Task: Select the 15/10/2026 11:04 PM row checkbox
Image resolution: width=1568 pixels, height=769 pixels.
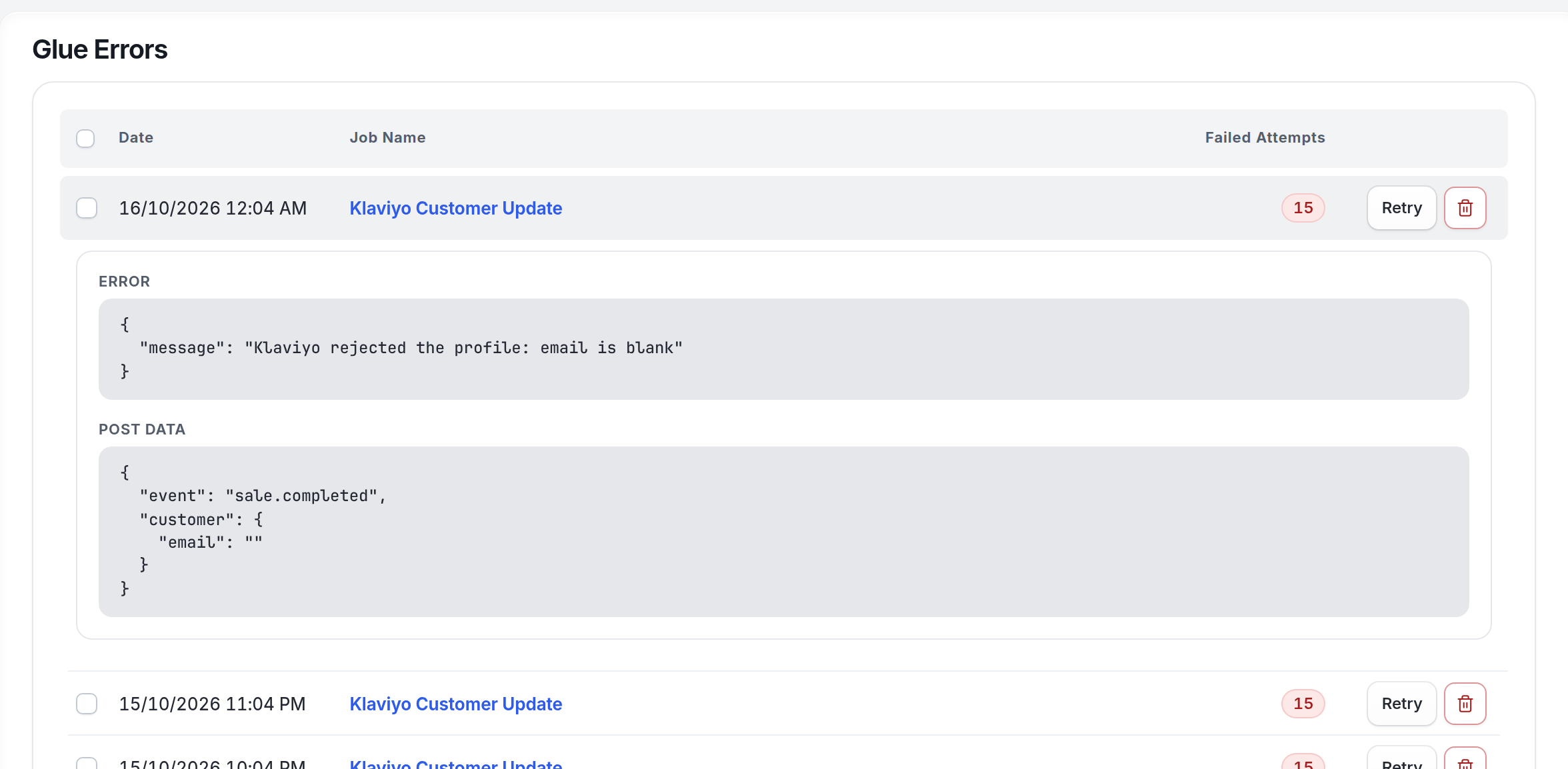Action: pos(87,704)
